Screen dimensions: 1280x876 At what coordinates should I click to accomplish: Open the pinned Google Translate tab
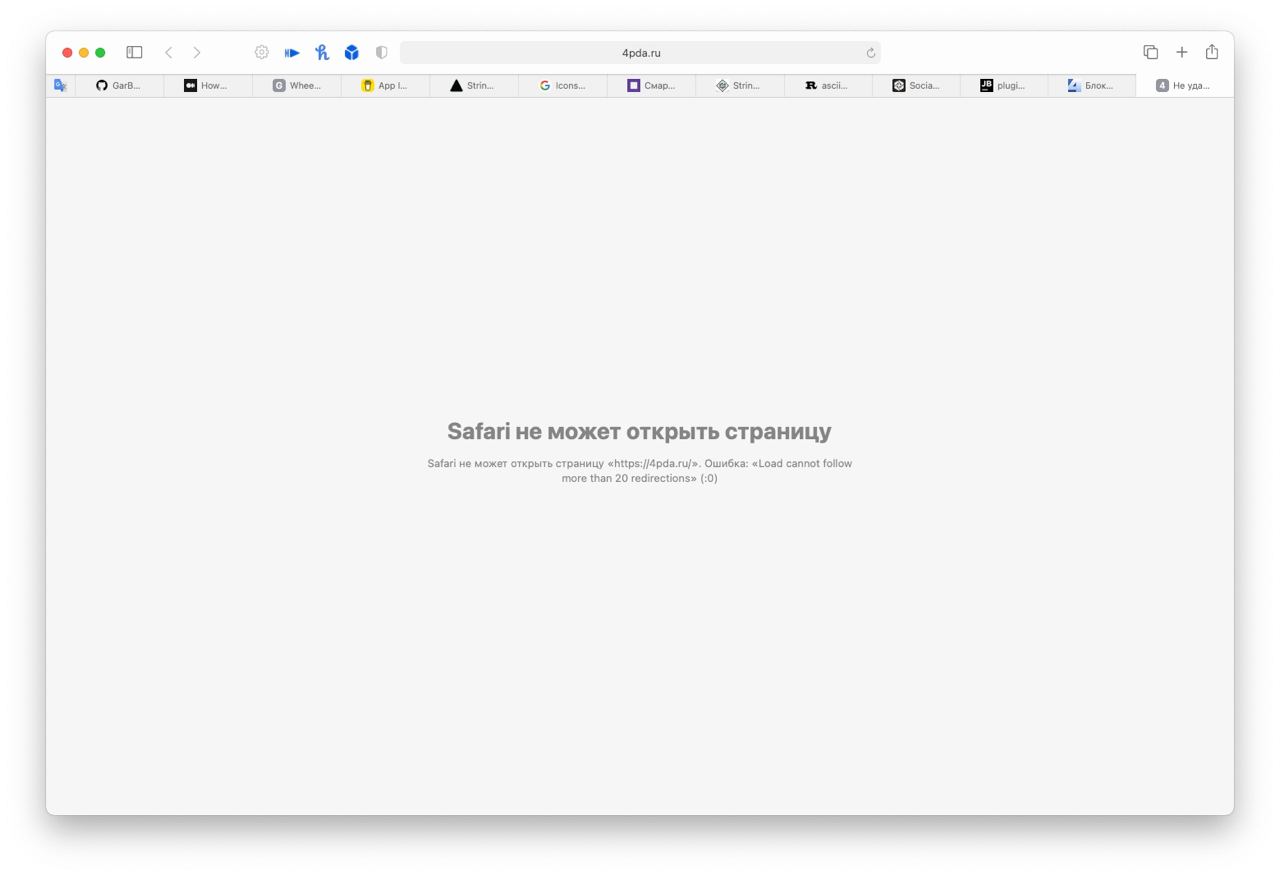pos(60,86)
